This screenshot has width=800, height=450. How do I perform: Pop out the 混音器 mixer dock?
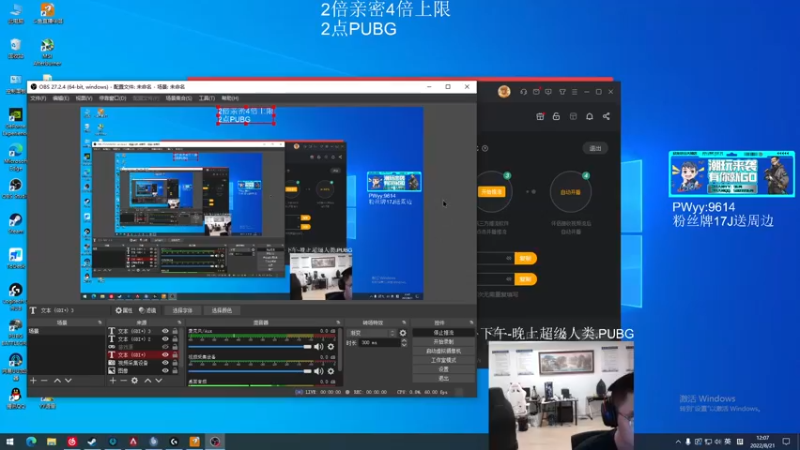338,322
